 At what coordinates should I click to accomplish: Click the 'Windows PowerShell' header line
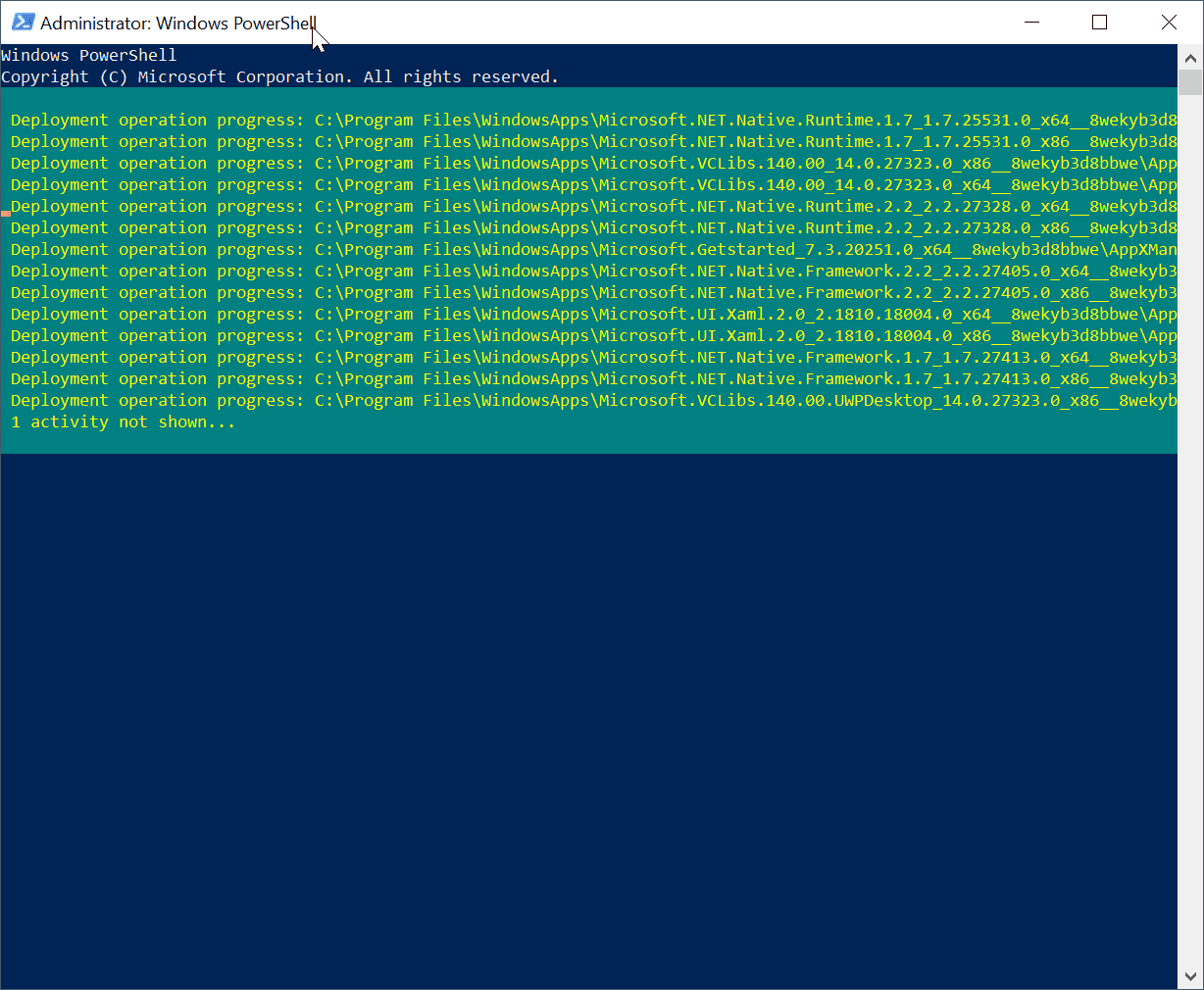coord(89,56)
